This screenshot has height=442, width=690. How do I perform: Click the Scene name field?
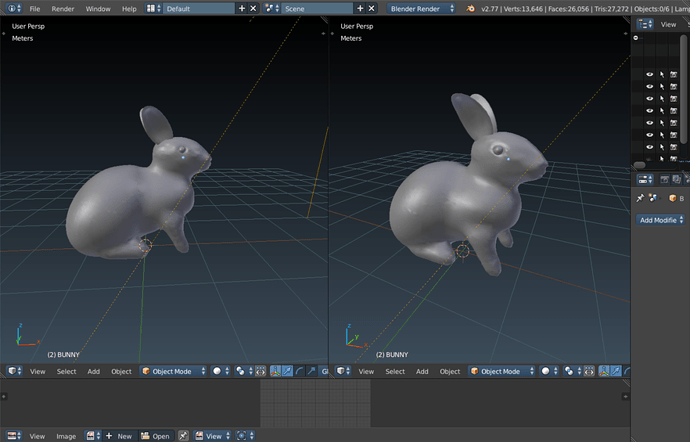point(315,8)
